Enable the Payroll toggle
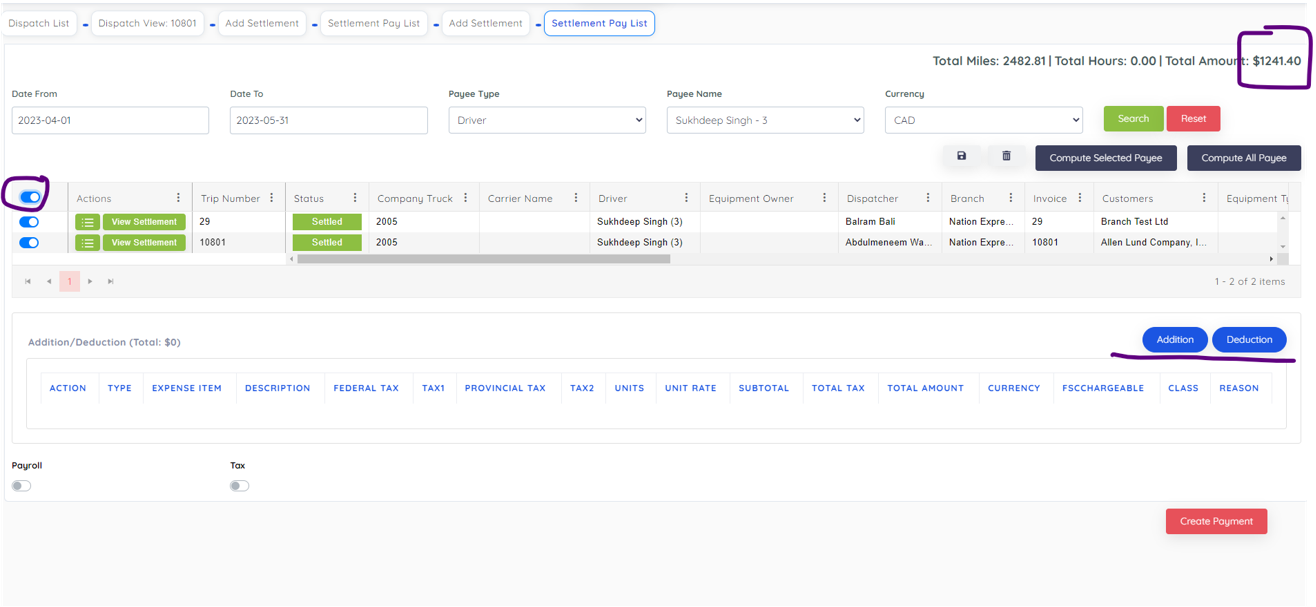Viewport: 1316px width, 607px height. [x=21, y=486]
